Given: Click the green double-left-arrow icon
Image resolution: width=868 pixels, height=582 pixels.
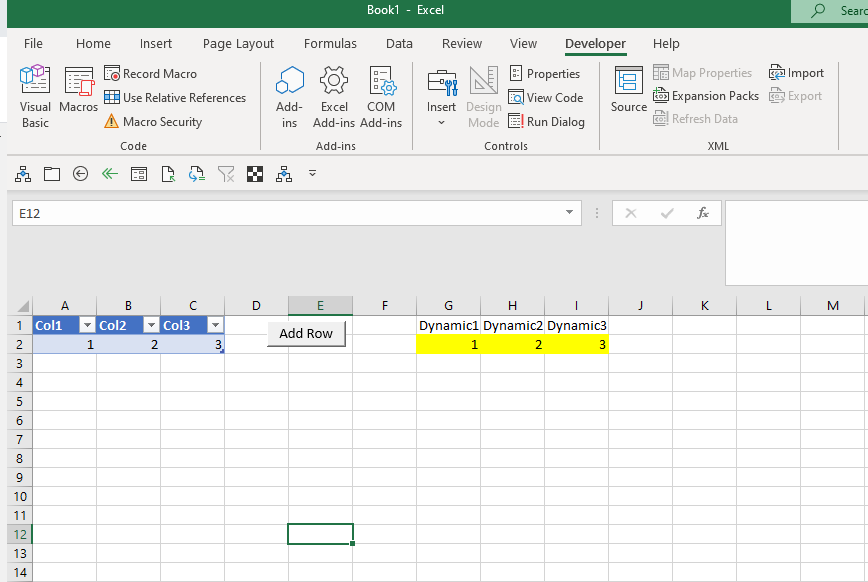Looking at the screenshot, I should pos(110,174).
